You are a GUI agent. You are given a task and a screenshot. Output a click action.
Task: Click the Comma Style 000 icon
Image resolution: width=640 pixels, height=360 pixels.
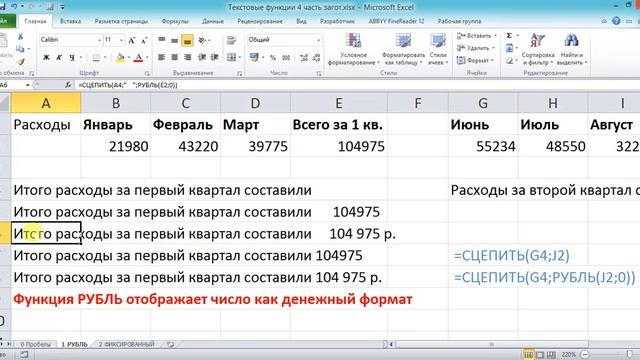point(286,58)
